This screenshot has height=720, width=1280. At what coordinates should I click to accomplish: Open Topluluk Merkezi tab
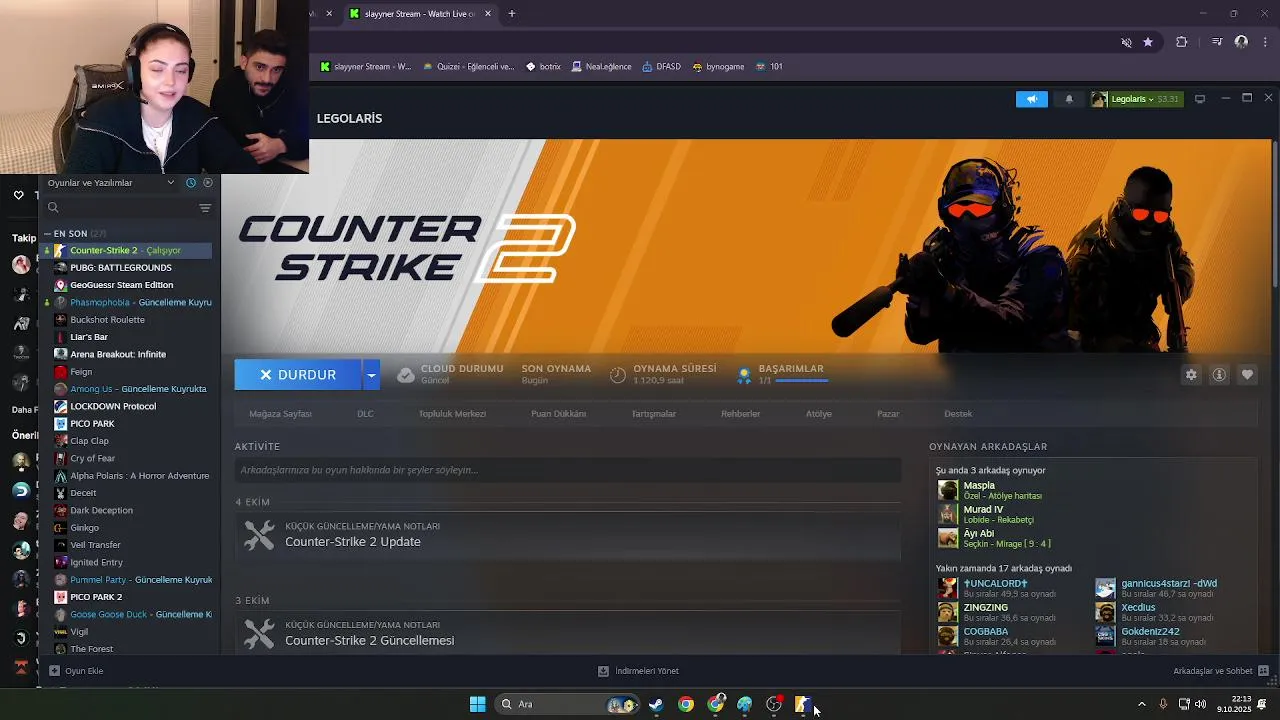tap(452, 414)
